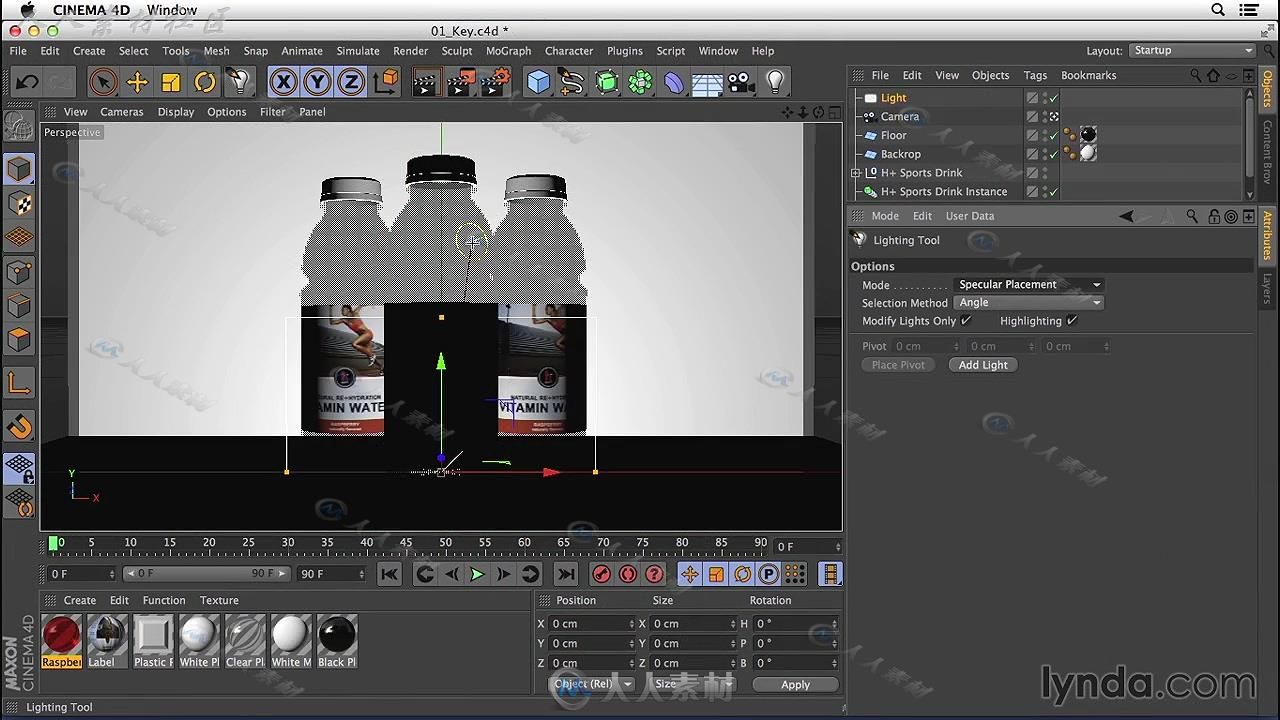
Task: Open the Array modeling objects icon
Action: 640,82
